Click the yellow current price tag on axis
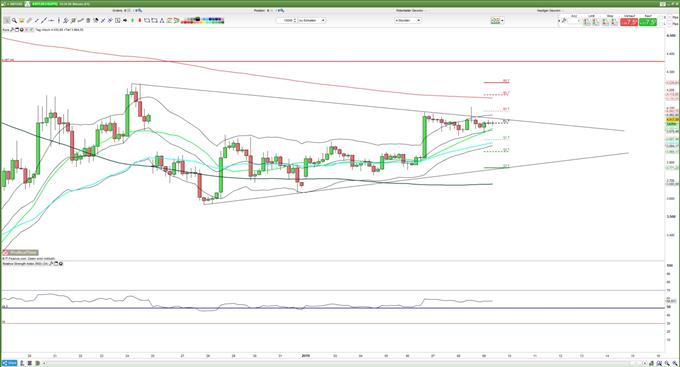This screenshot has width=680, height=367. 672,120
